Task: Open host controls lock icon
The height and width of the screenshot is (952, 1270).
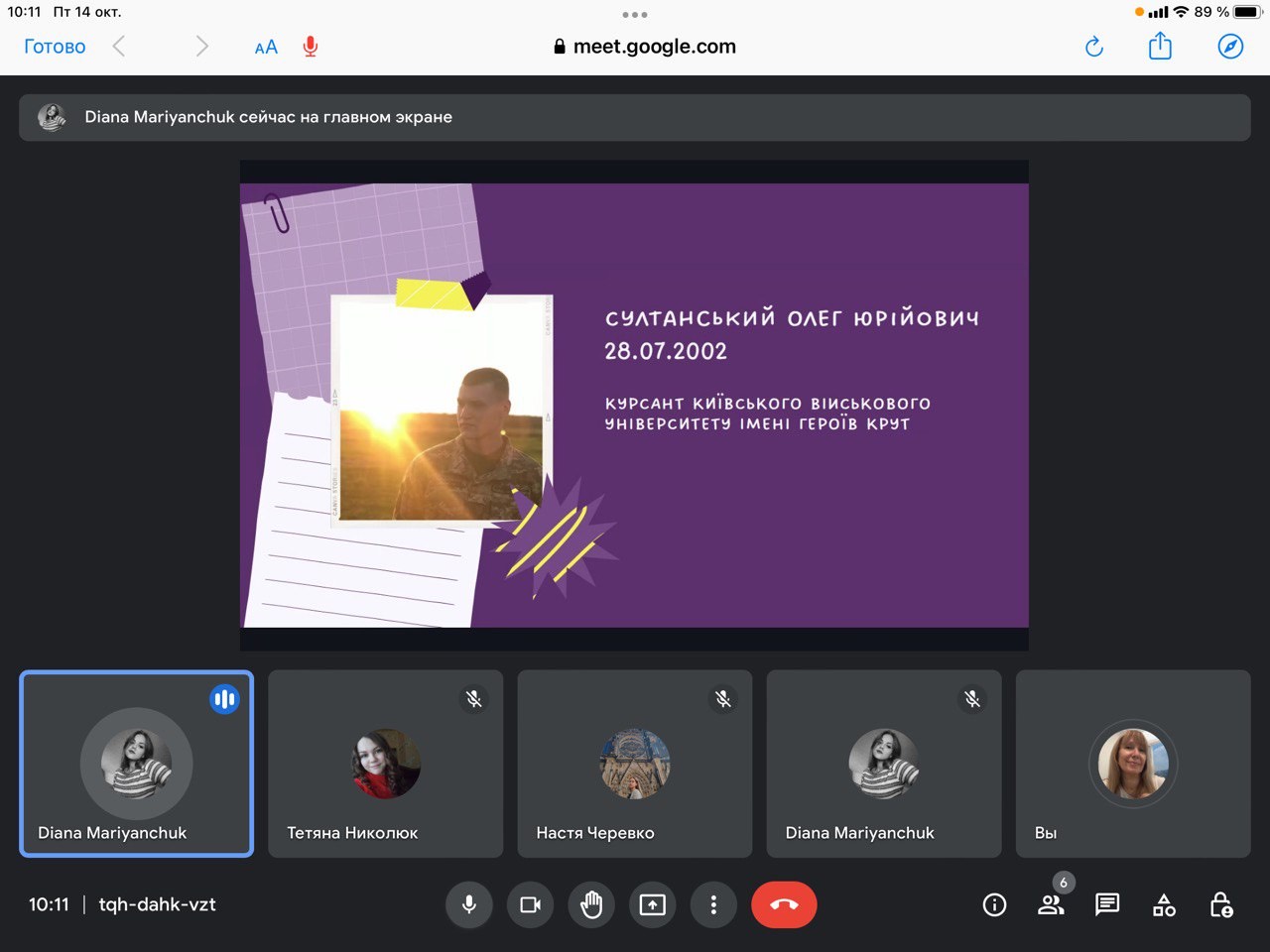Action: point(1221,904)
